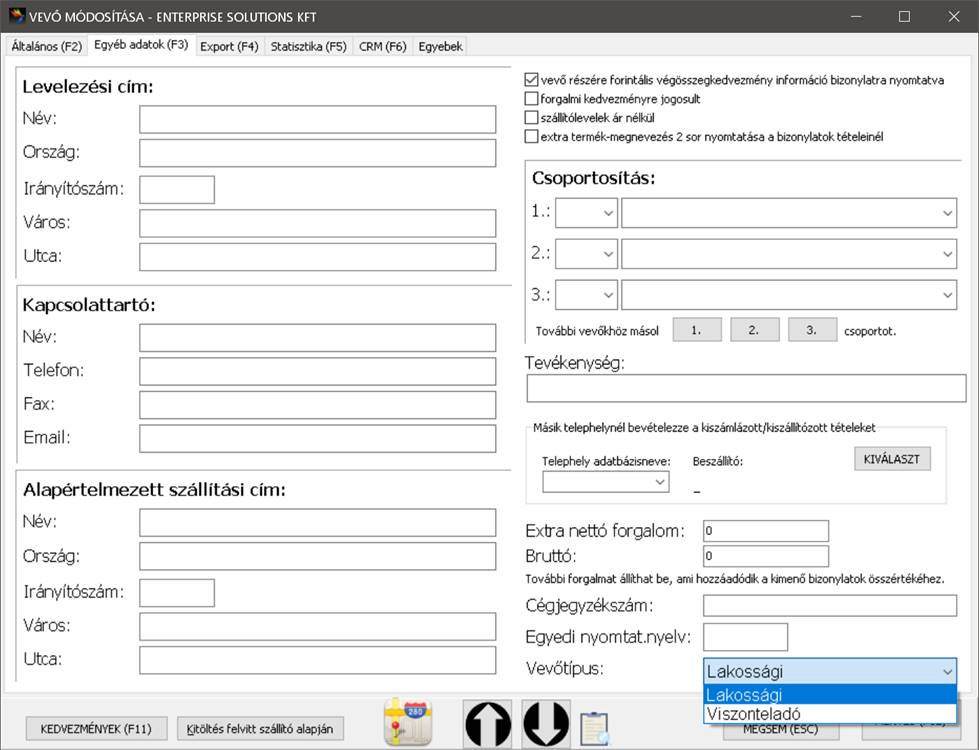Choose Viszonteladó from the Vevőtípus list

click(829, 714)
